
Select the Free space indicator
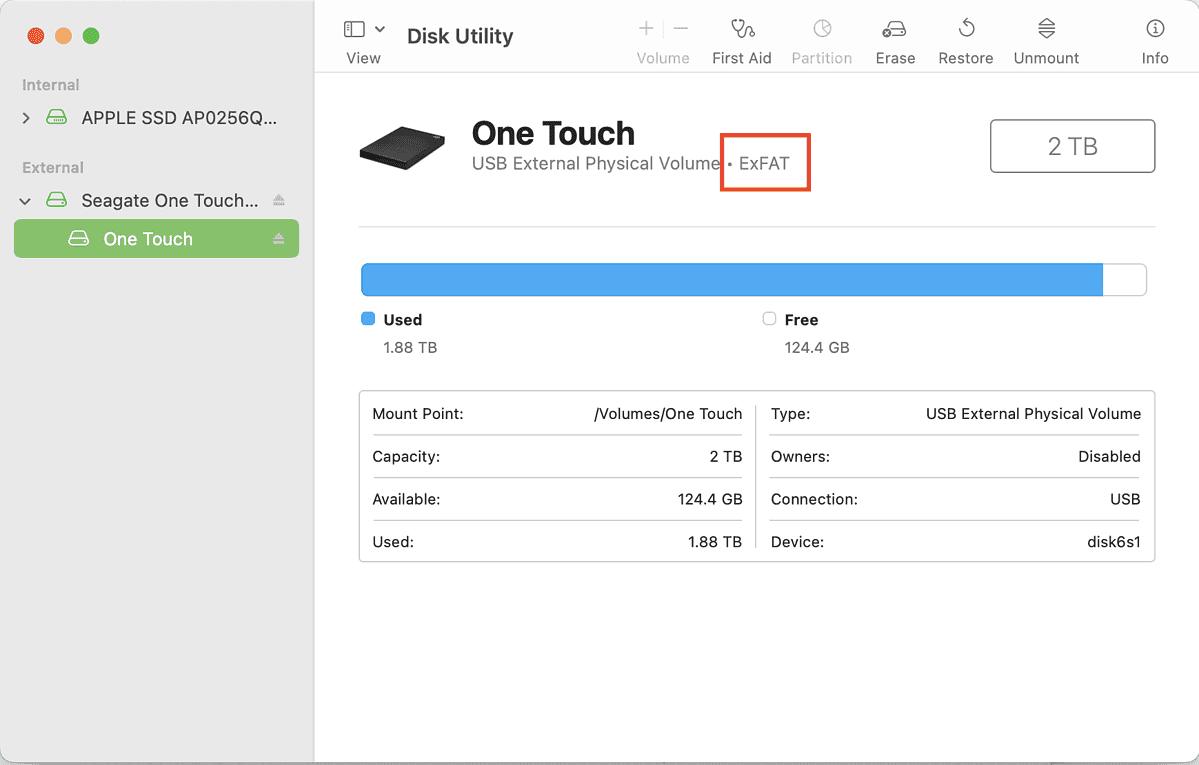click(769, 319)
